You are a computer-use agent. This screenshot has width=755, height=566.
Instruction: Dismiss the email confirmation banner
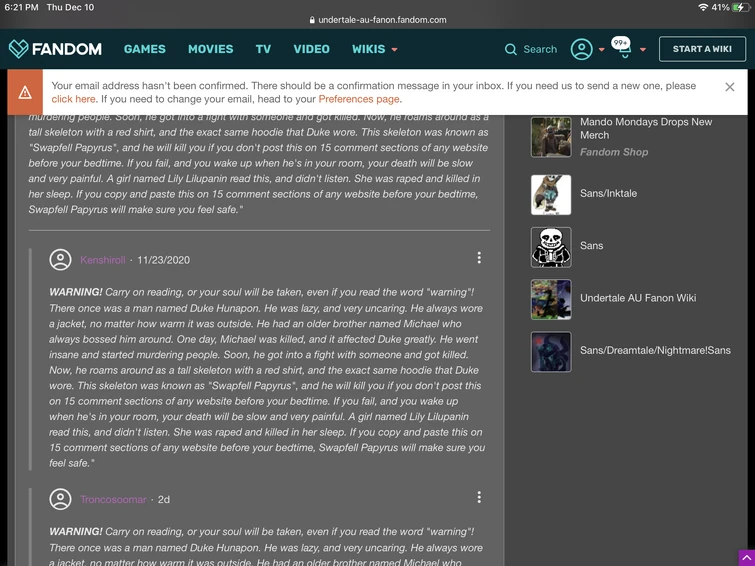[x=729, y=87]
